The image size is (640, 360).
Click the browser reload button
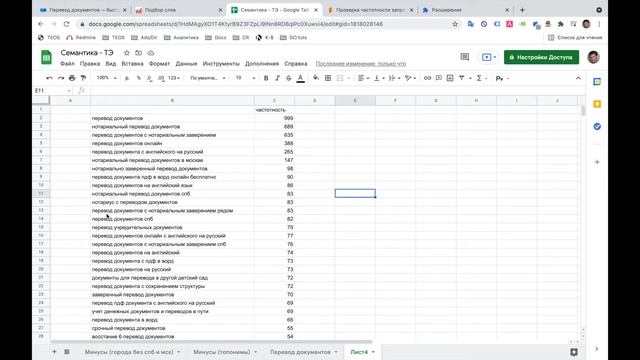(x=67, y=24)
